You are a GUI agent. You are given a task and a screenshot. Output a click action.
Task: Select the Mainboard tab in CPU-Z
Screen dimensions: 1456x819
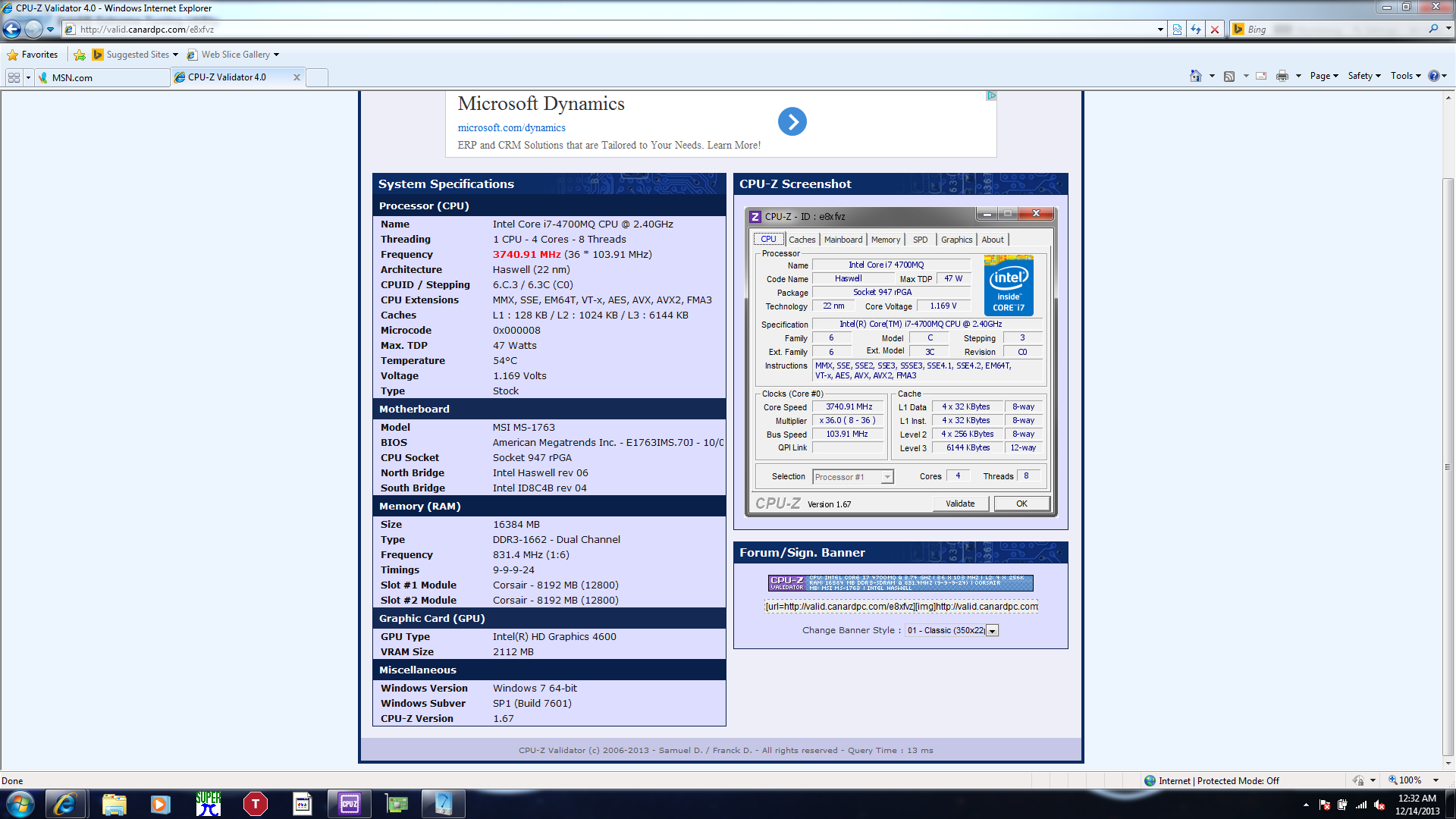tap(843, 240)
